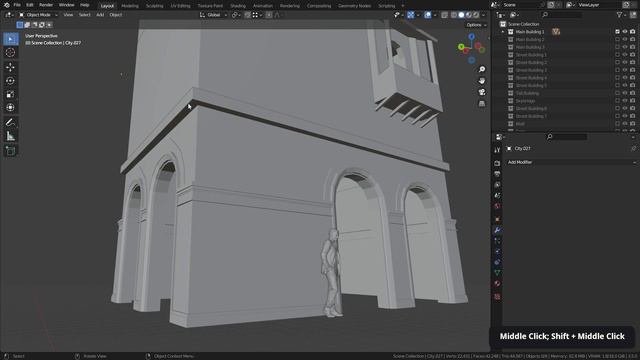Select Street Building 1 in outliner
640x360 pixels.
(x=531, y=55)
